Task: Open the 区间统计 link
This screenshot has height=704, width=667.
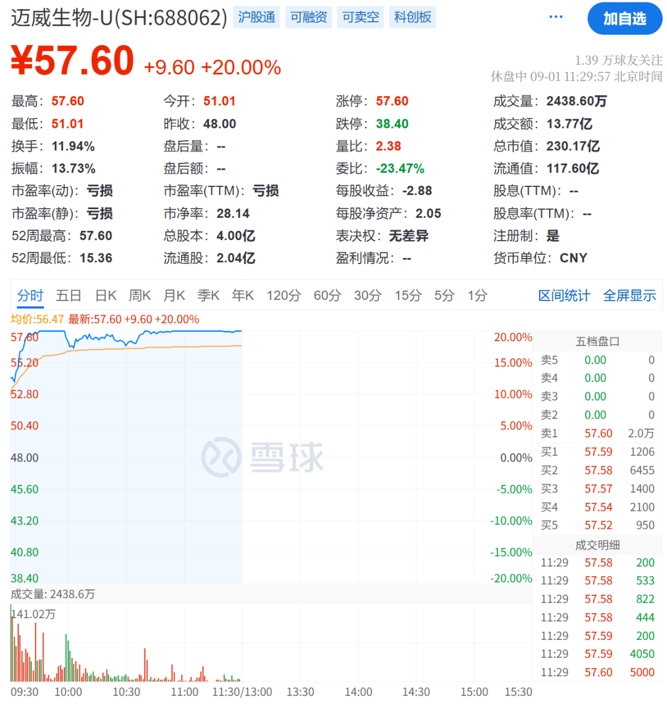Action: 564,295
